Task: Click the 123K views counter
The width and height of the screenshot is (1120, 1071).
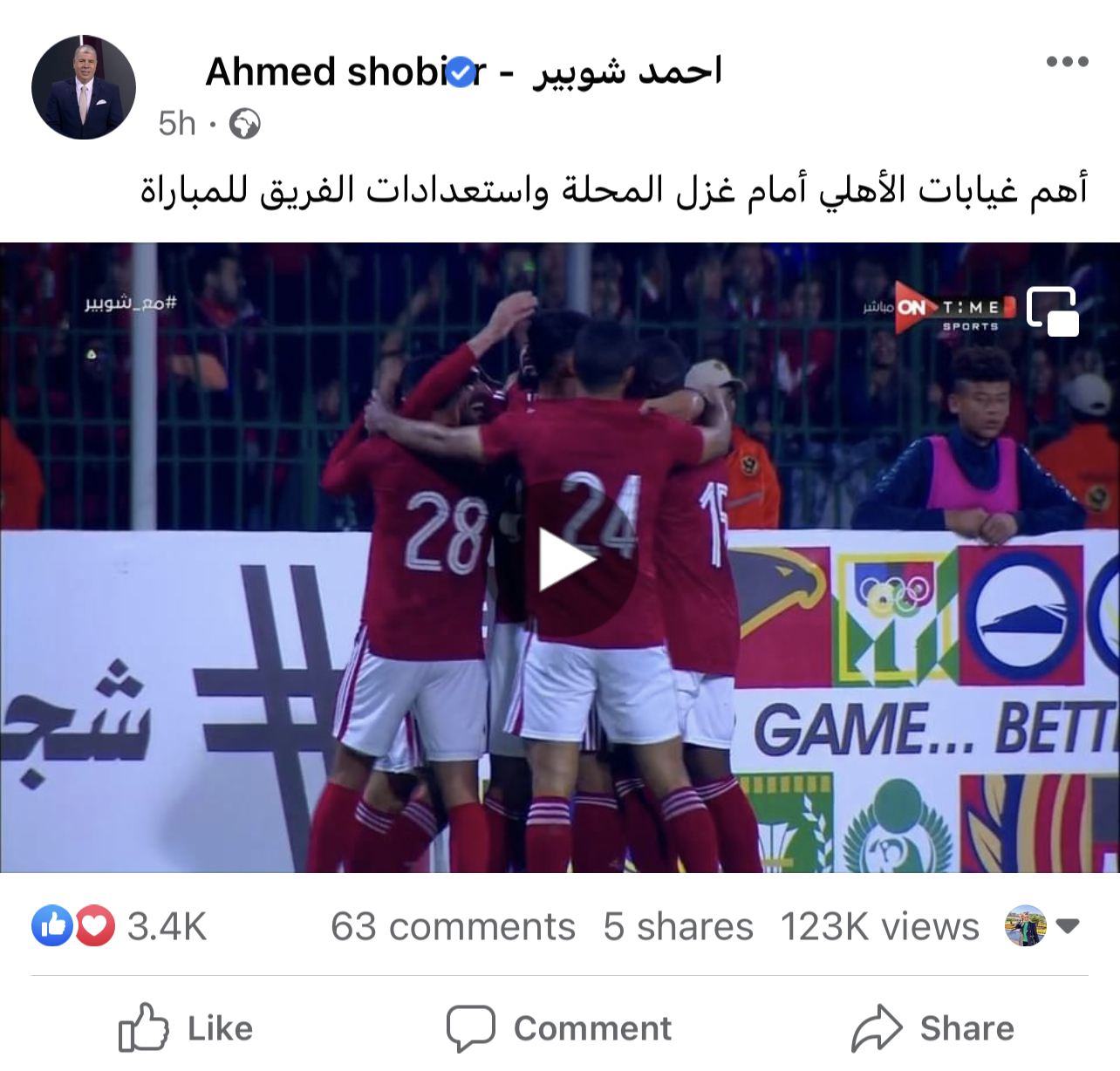Action: (x=879, y=926)
